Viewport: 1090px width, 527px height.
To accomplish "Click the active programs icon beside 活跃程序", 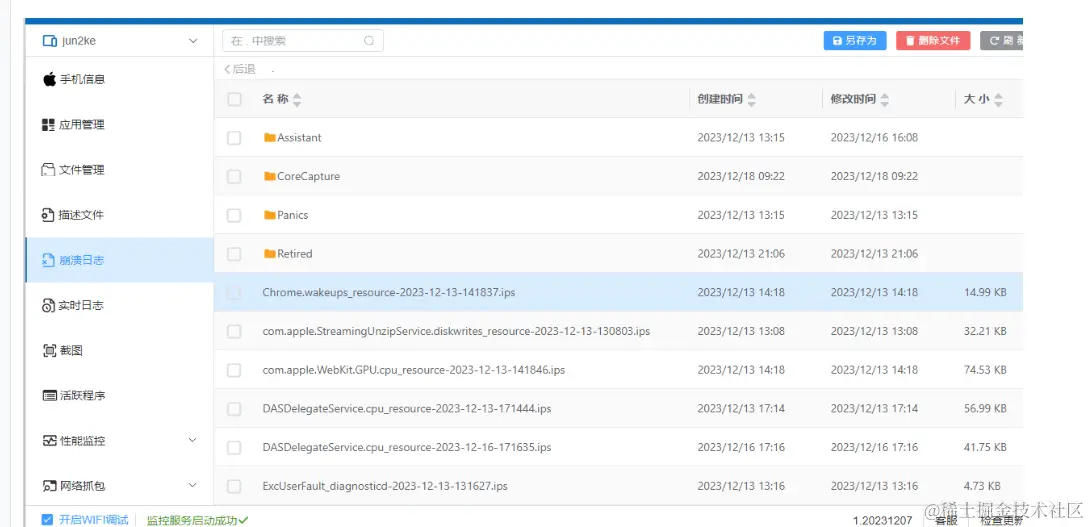I will click(x=49, y=396).
